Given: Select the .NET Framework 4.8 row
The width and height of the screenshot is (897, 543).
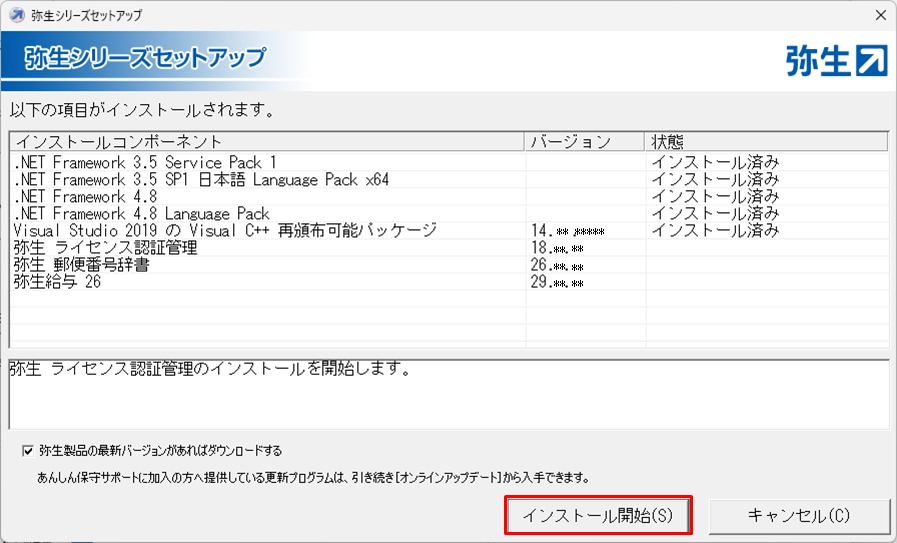Looking at the screenshot, I should [85, 196].
